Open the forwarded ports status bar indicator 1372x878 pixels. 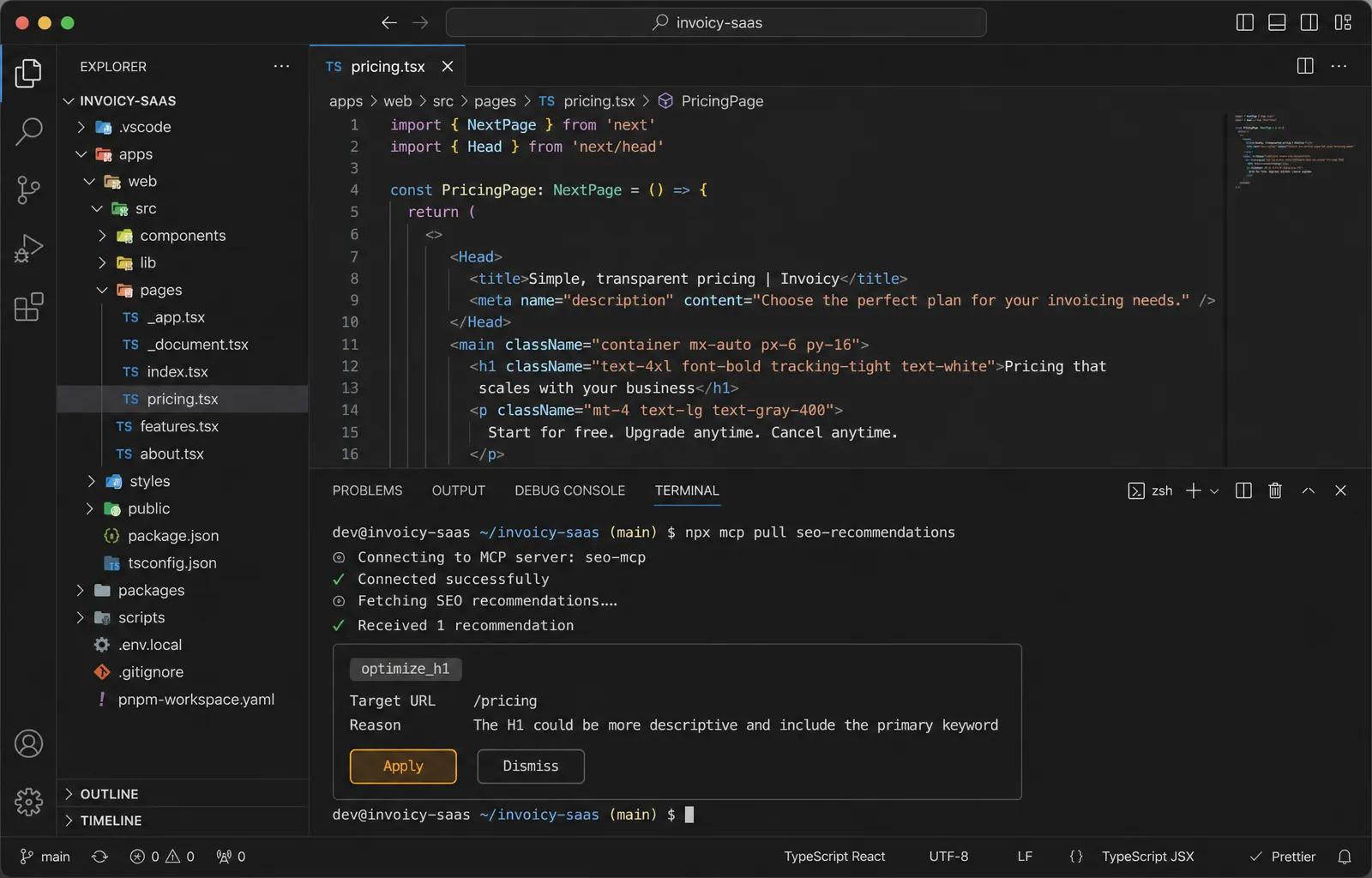231,857
